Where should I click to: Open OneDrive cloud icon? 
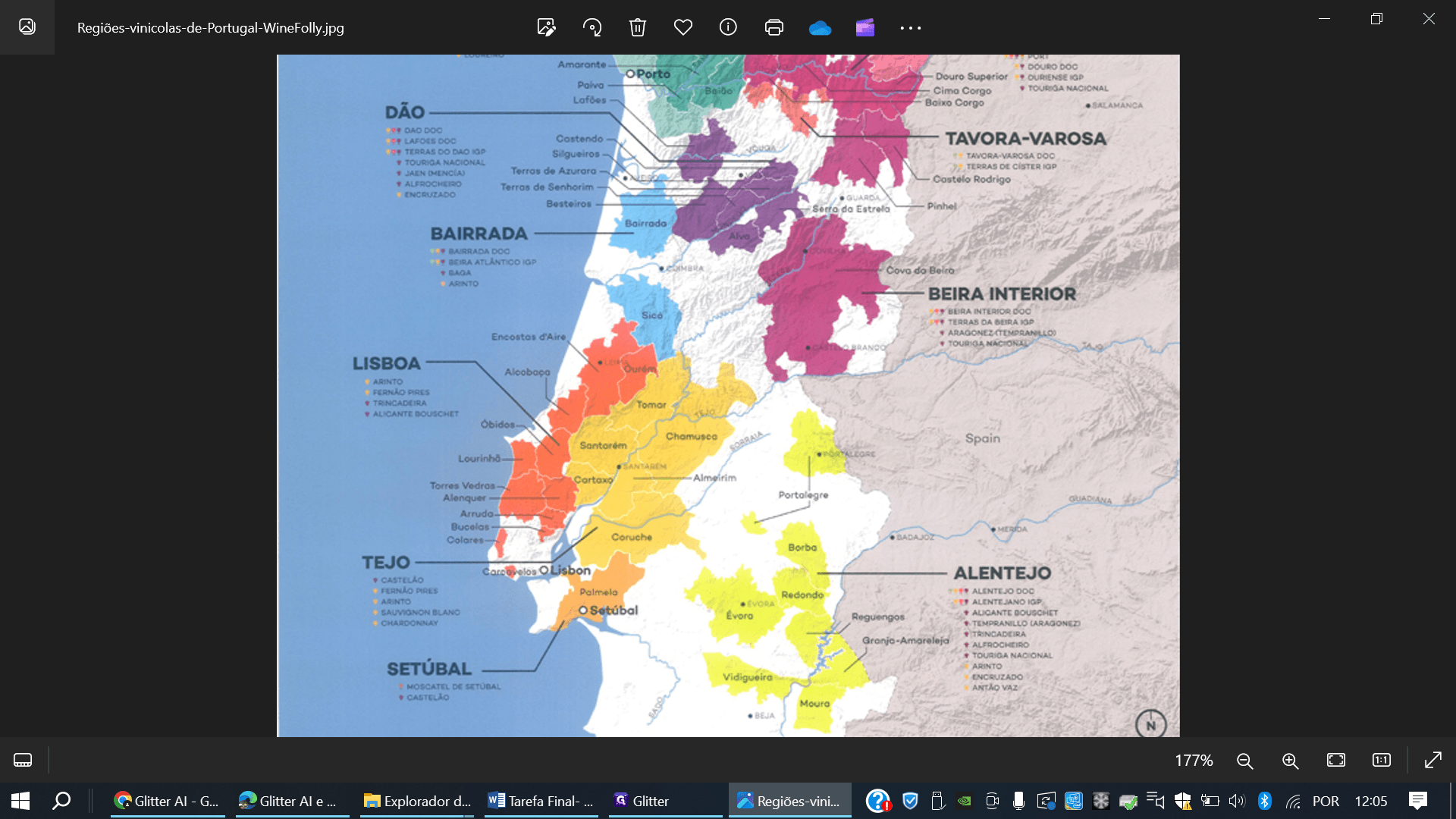(820, 28)
